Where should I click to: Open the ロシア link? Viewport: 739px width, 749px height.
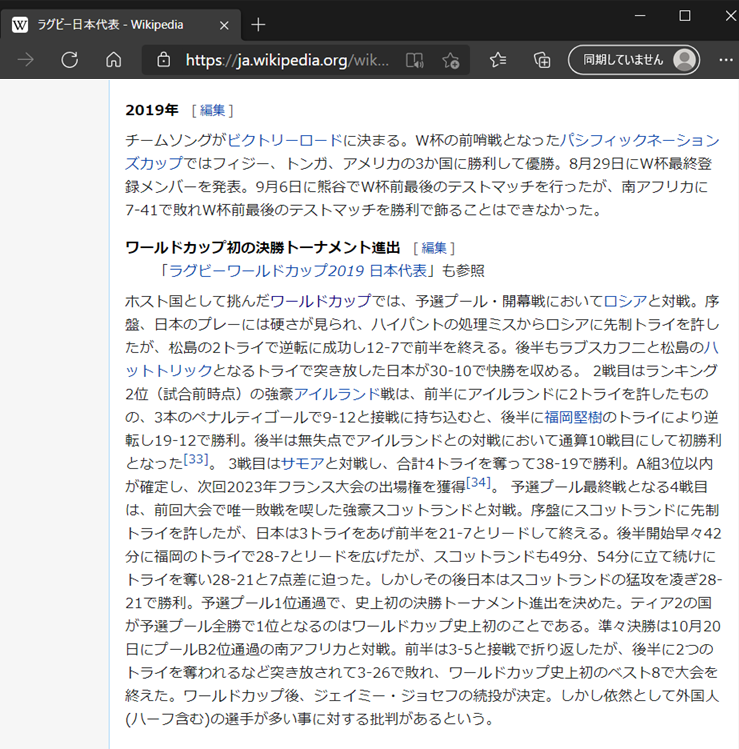pyautogui.click(x=625, y=301)
